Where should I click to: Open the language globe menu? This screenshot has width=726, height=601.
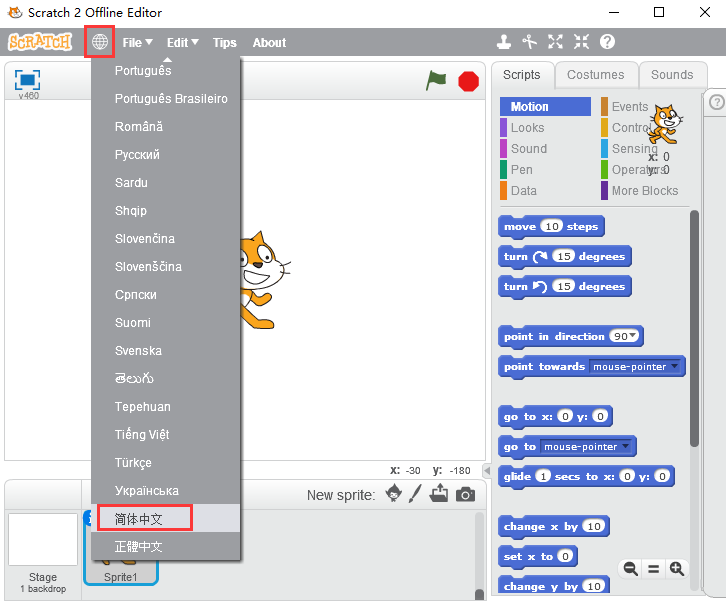coord(100,42)
